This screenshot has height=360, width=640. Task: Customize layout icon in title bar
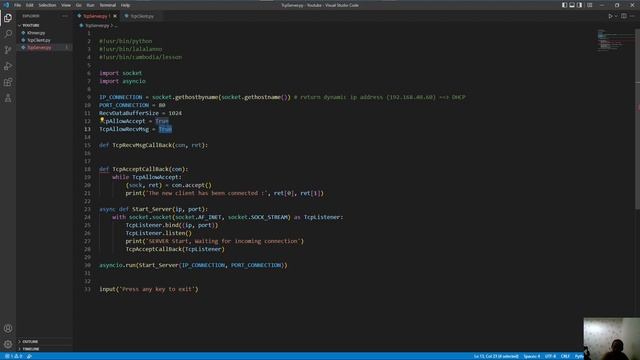589,5
